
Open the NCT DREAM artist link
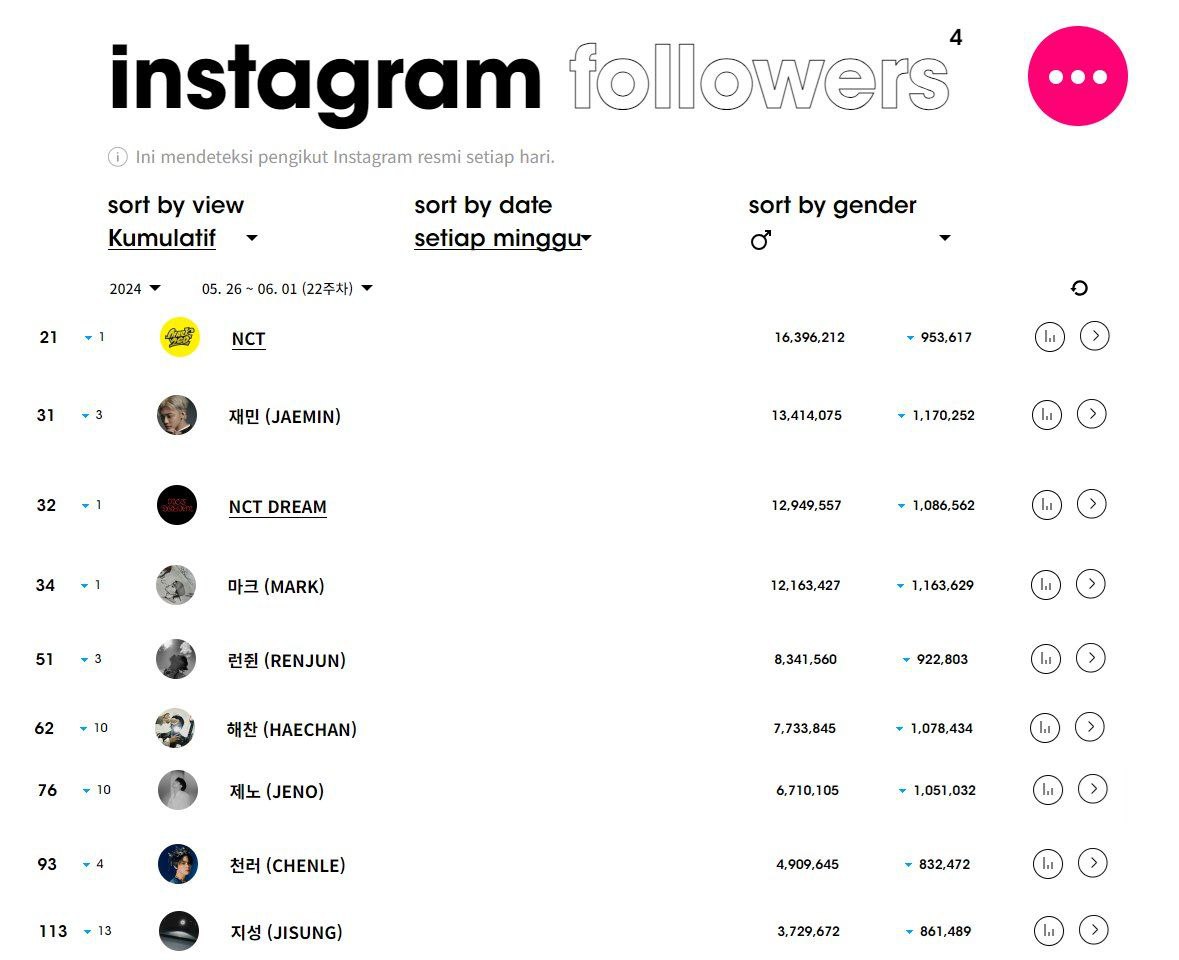coord(277,507)
